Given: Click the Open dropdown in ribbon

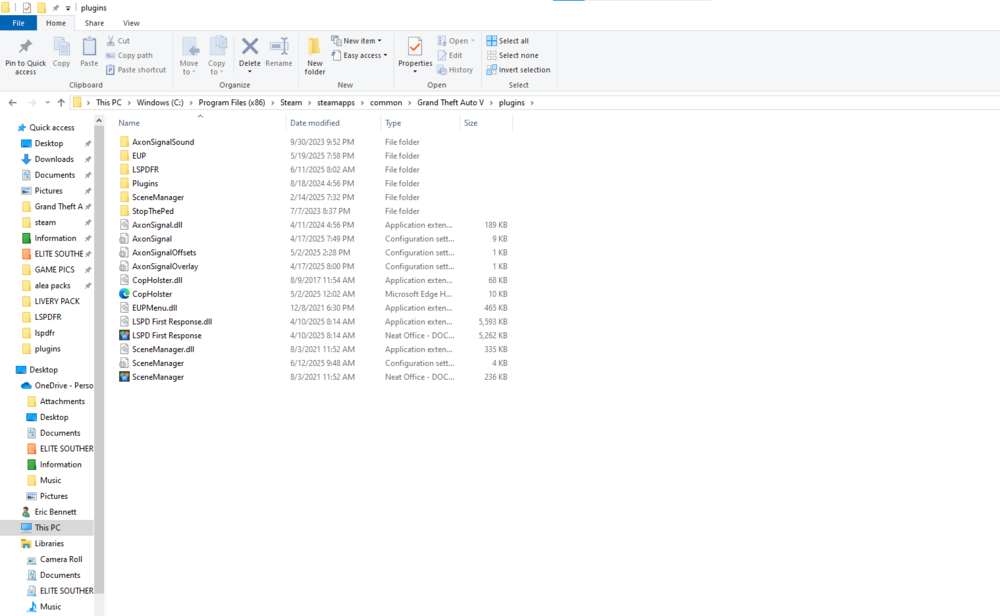Looking at the screenshot, I should click(456, 41).
